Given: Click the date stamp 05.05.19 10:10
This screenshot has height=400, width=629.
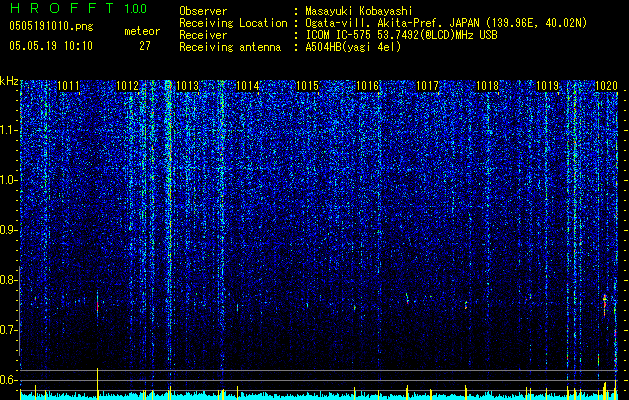Looking at the screenshot, I should (x=51, y=46).
